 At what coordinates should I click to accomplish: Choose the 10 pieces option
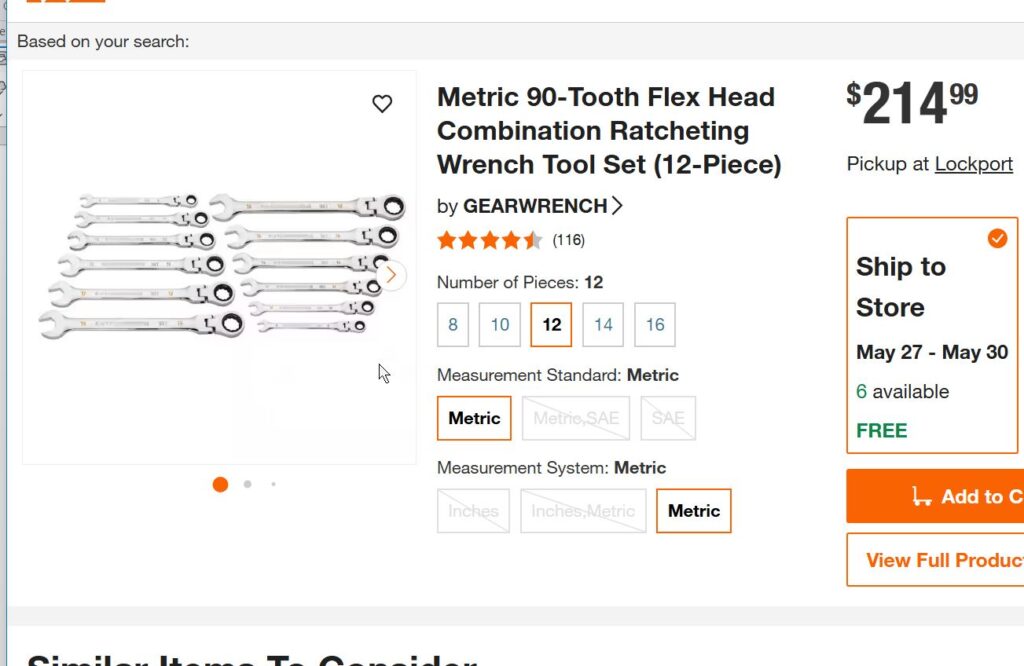pyautogui.click(x=500, y=325)
